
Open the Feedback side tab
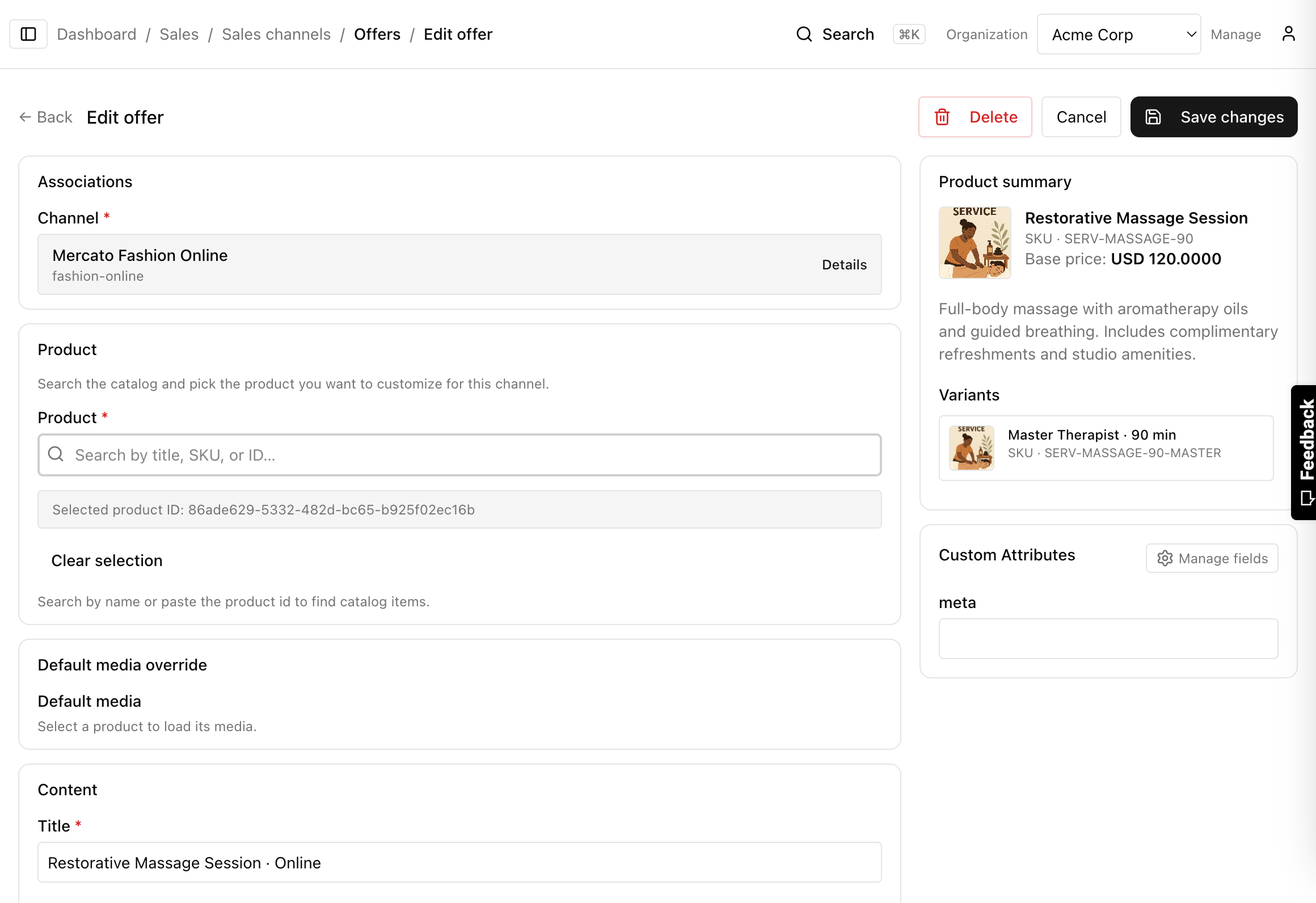click(1304, 451)
